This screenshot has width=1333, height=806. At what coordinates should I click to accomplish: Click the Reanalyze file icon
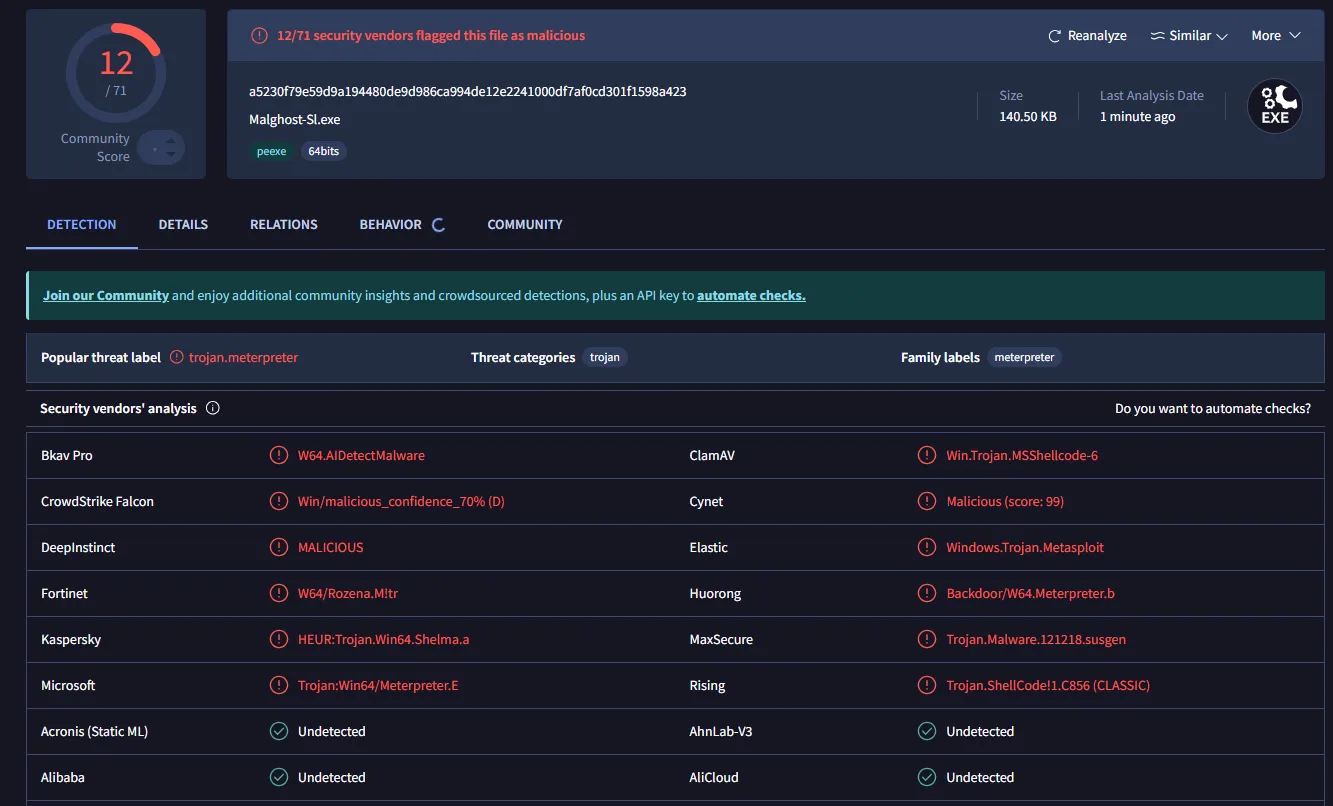click(x=1053, y=35)
